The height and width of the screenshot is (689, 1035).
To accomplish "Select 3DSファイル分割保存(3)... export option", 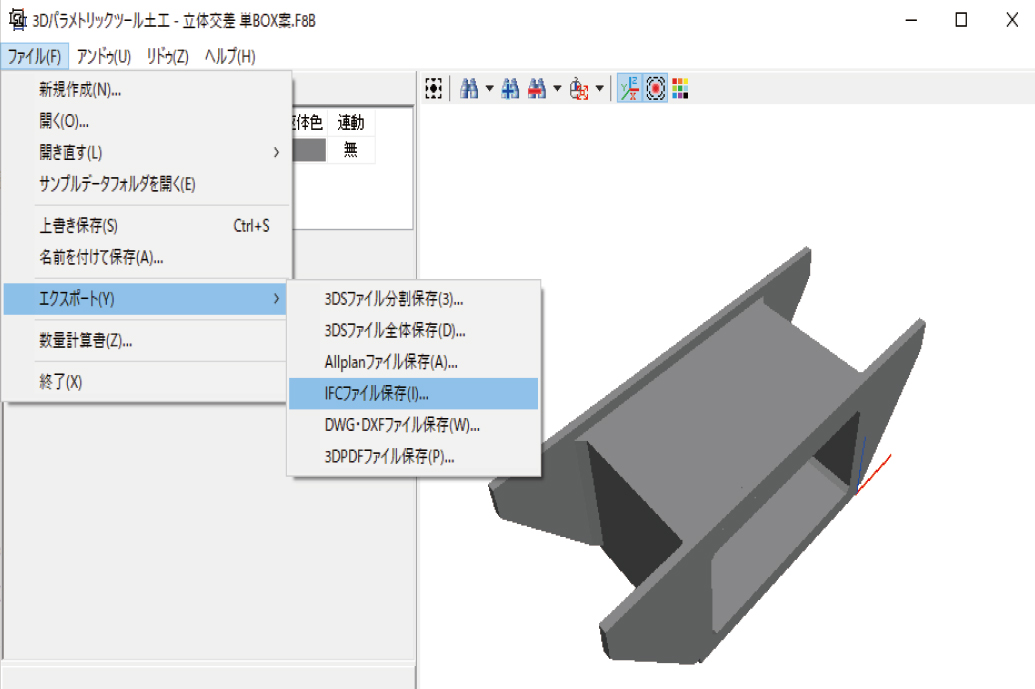I will pos(414,299).
